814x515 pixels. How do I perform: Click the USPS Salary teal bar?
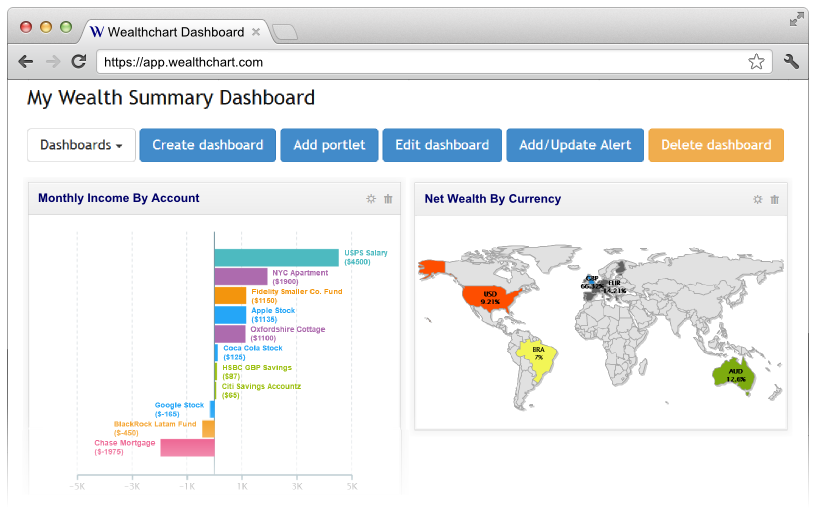277,258
